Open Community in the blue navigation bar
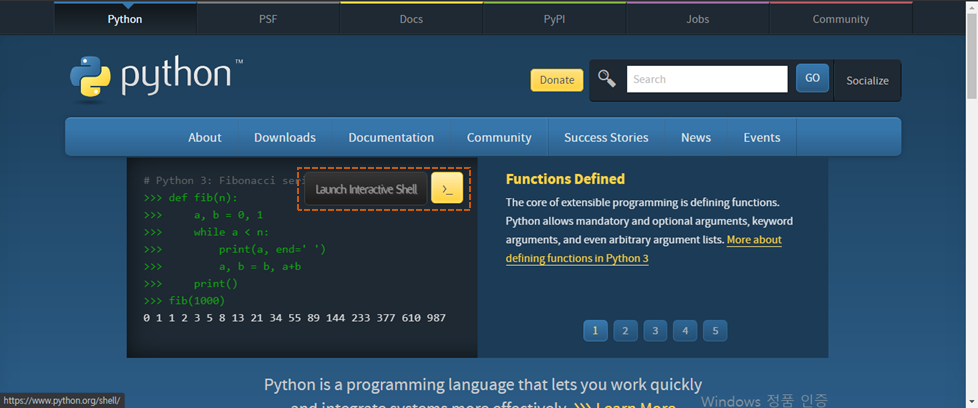This screenshot has width=978, height=408. point(499,137)
